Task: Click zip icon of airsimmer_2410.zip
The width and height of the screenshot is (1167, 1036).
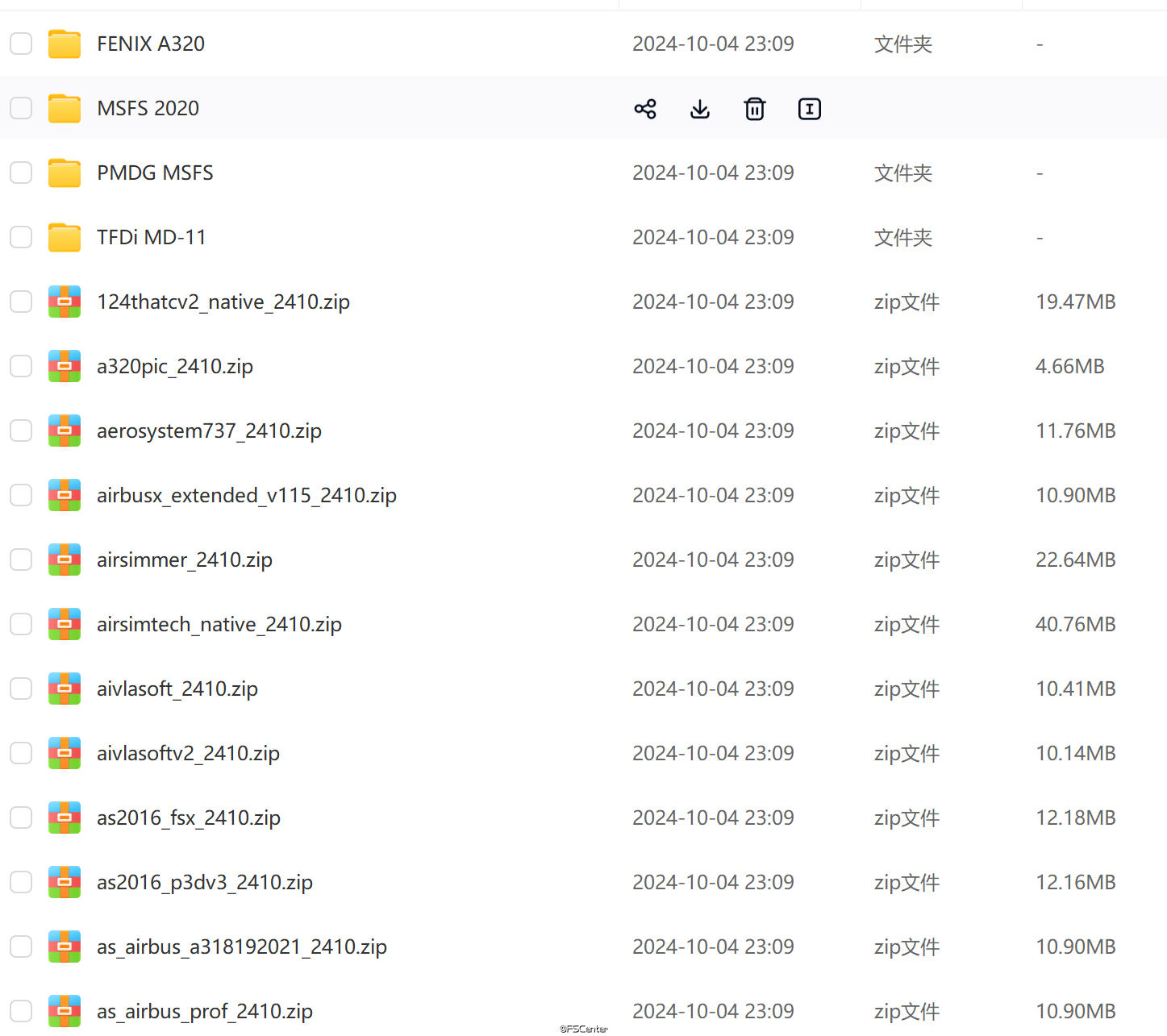Action: coord(65,560)
